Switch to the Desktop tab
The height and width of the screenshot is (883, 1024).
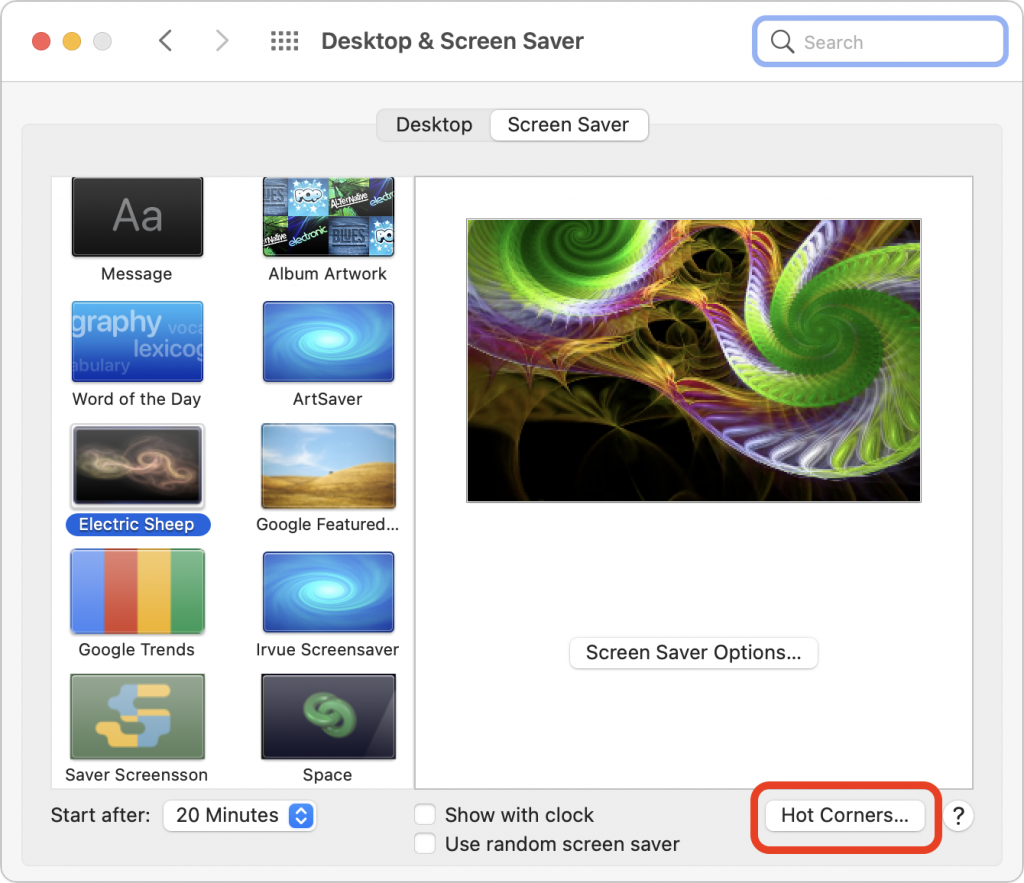pos(434,125)
